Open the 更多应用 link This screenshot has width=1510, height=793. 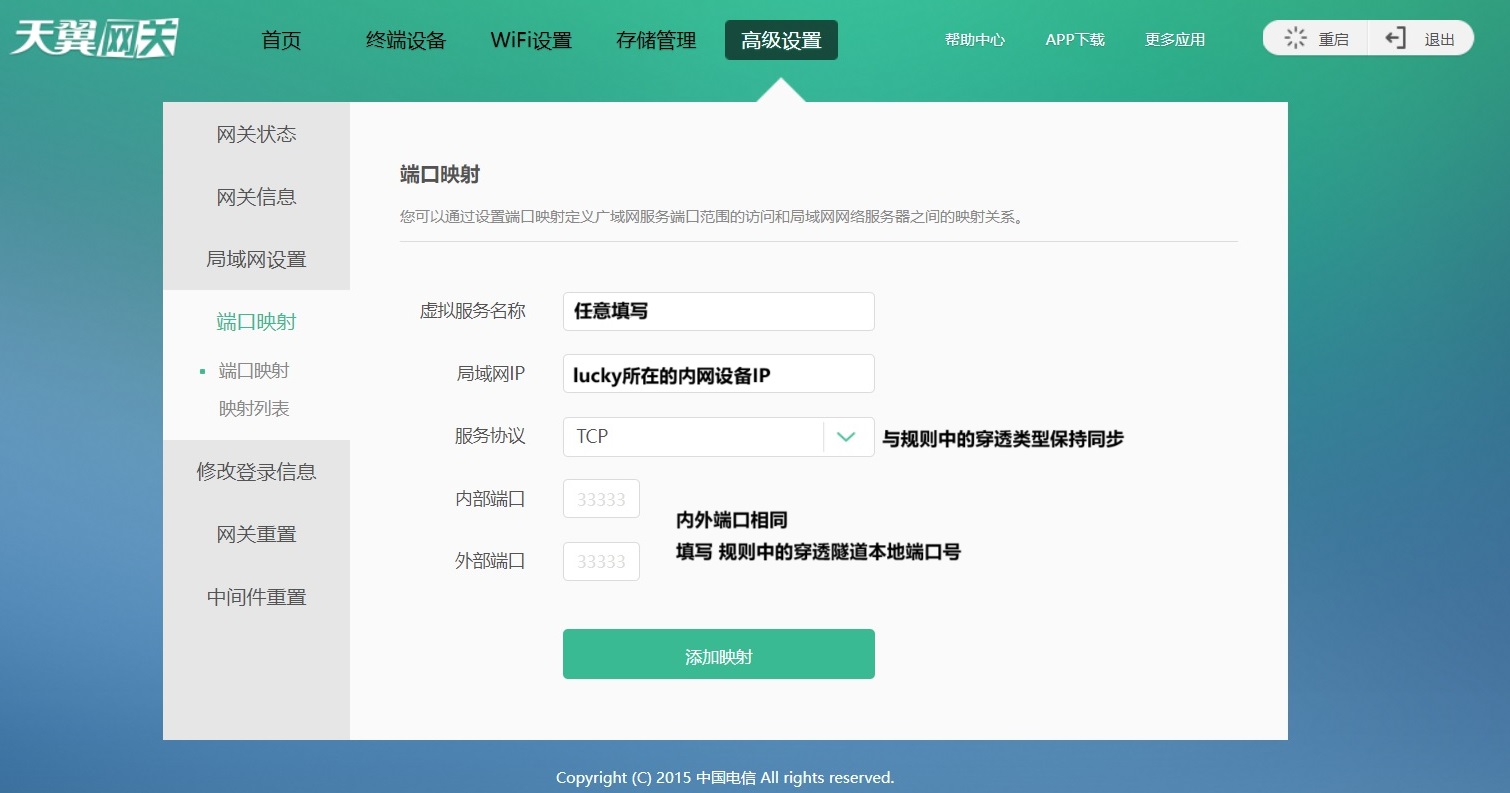(x=1175, y=40)
